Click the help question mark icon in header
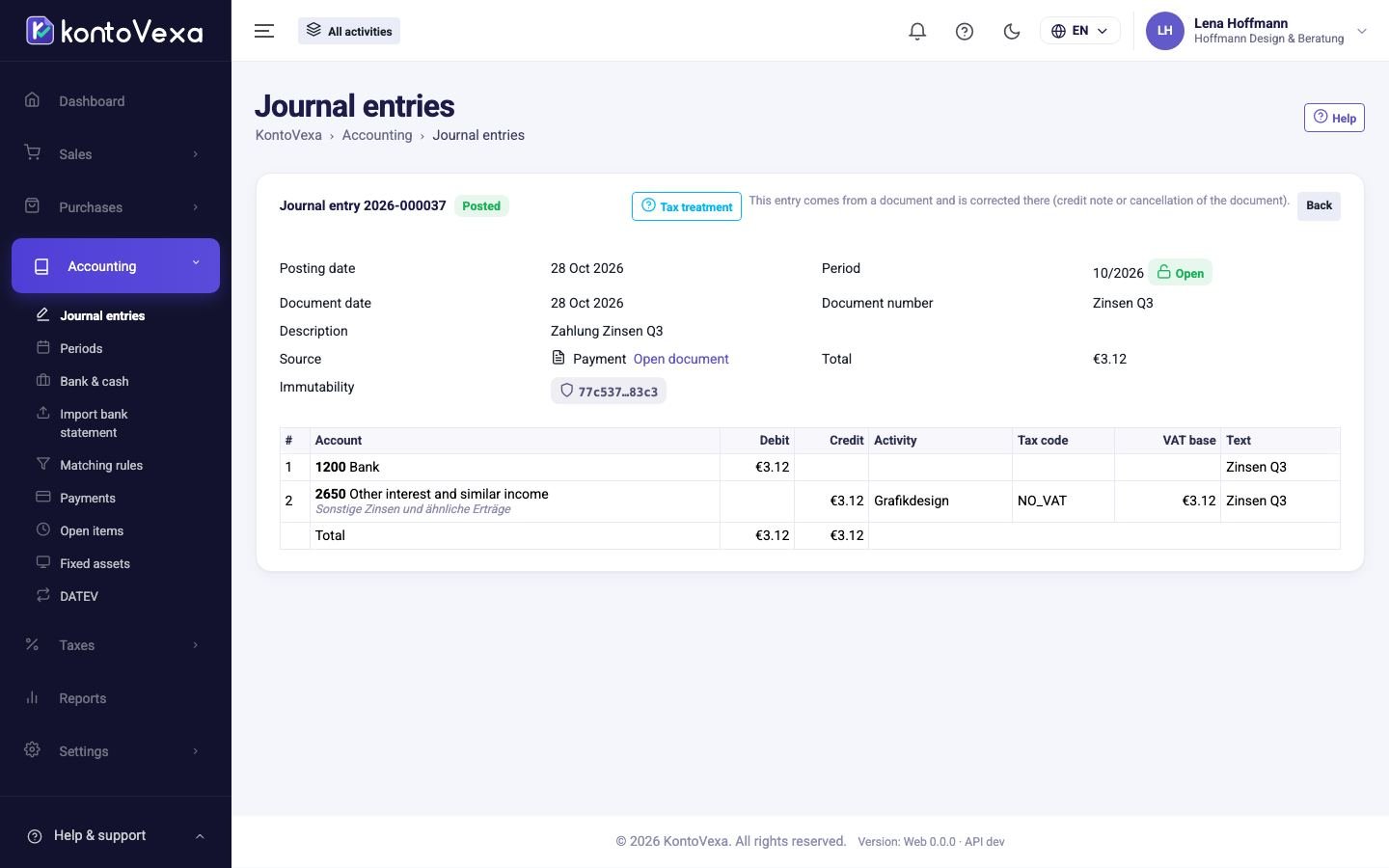 pos(965,31)
